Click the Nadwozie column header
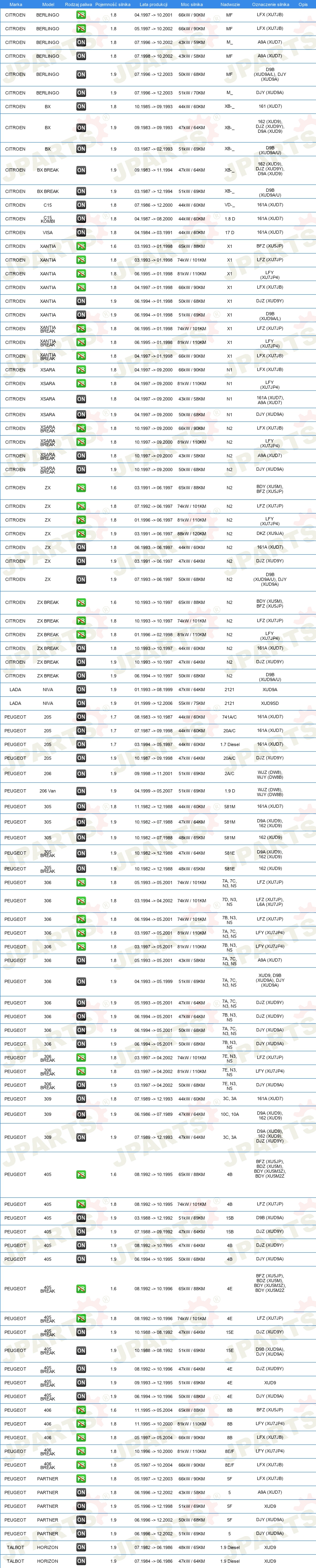 point(230,4)
